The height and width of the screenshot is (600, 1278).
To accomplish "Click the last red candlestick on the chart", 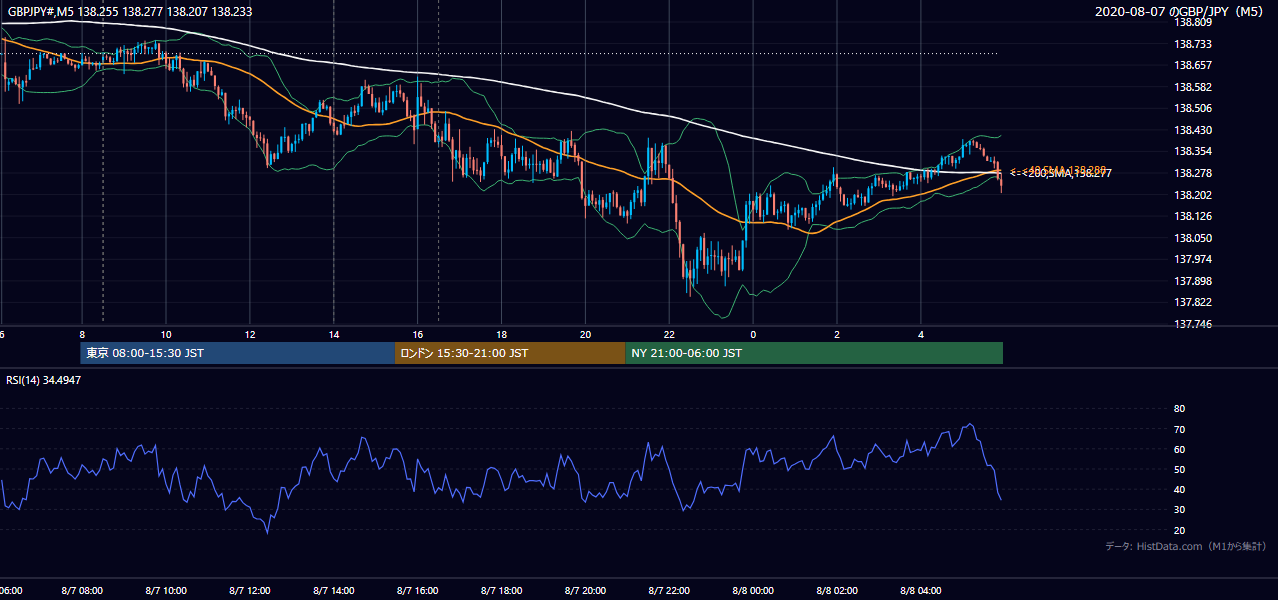I will pos(1001,181).
